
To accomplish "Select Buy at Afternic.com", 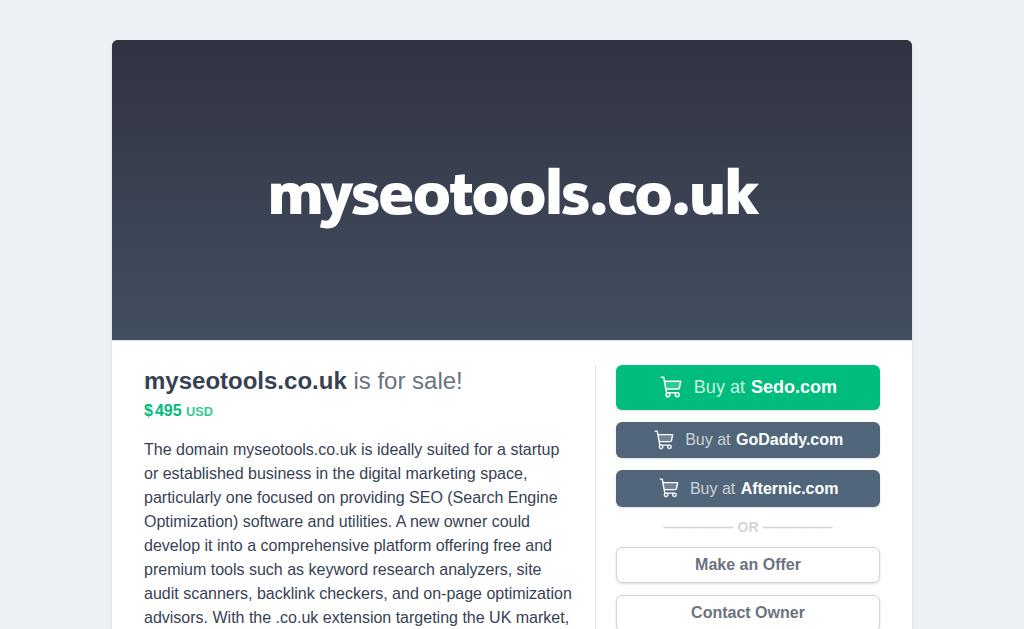I will [747, 489].
